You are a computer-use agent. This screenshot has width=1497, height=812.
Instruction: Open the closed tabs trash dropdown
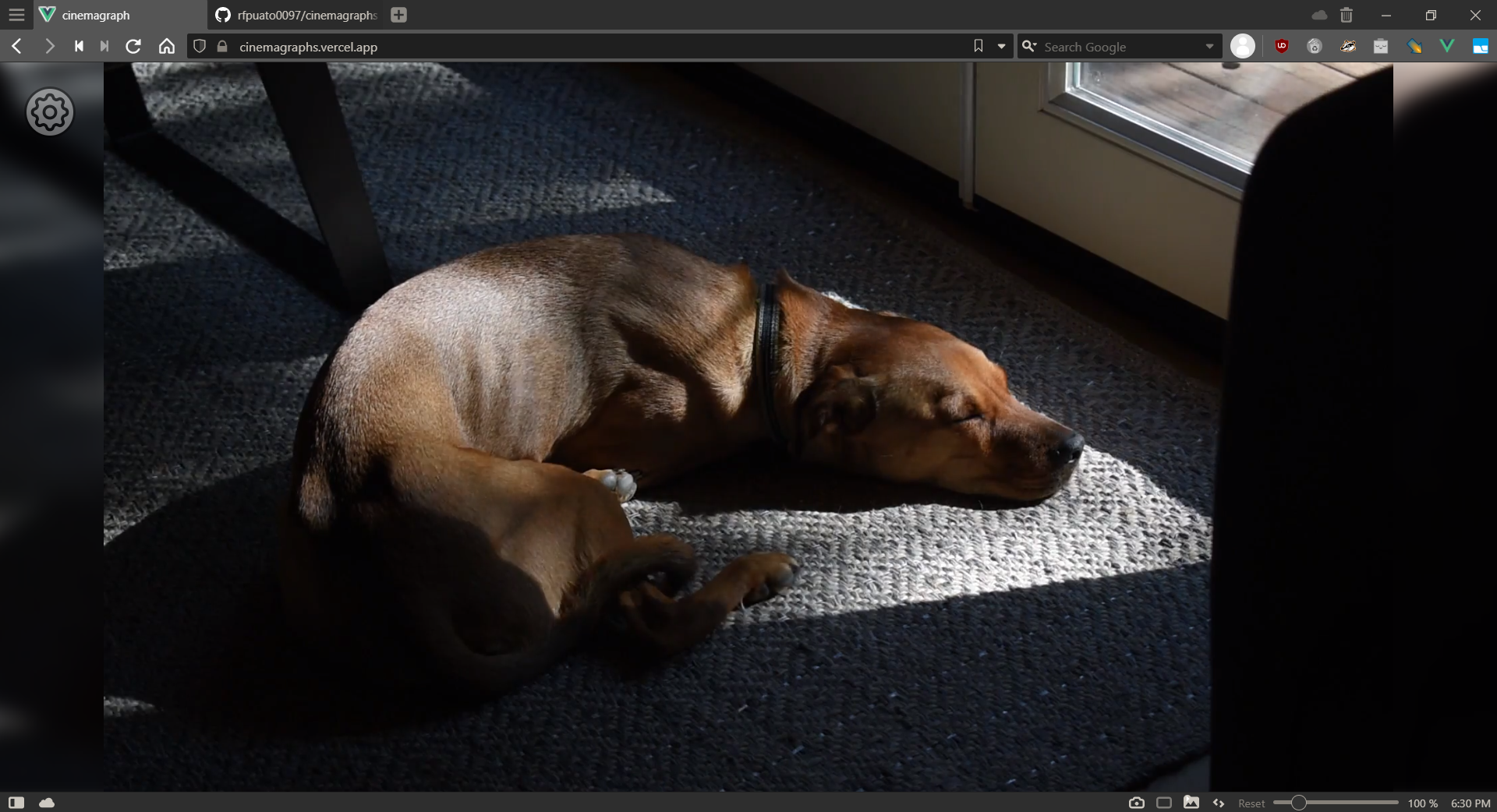[x=1347, y=15]
